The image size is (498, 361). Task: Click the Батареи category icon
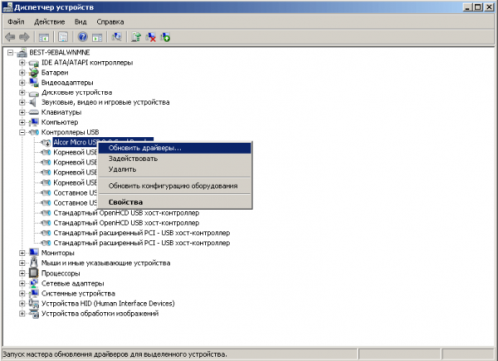[x=34, y=73]
